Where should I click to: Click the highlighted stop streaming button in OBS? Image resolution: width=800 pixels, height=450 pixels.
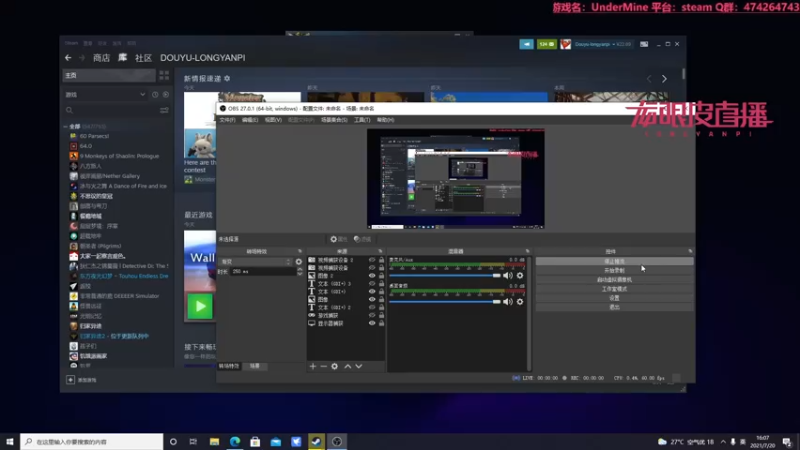tap(614, 261)
